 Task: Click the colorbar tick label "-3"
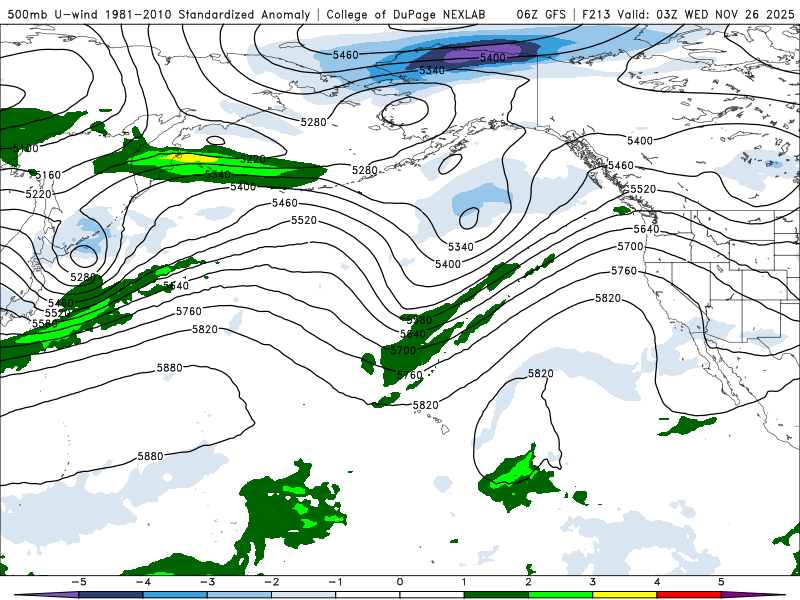[207, 582]
